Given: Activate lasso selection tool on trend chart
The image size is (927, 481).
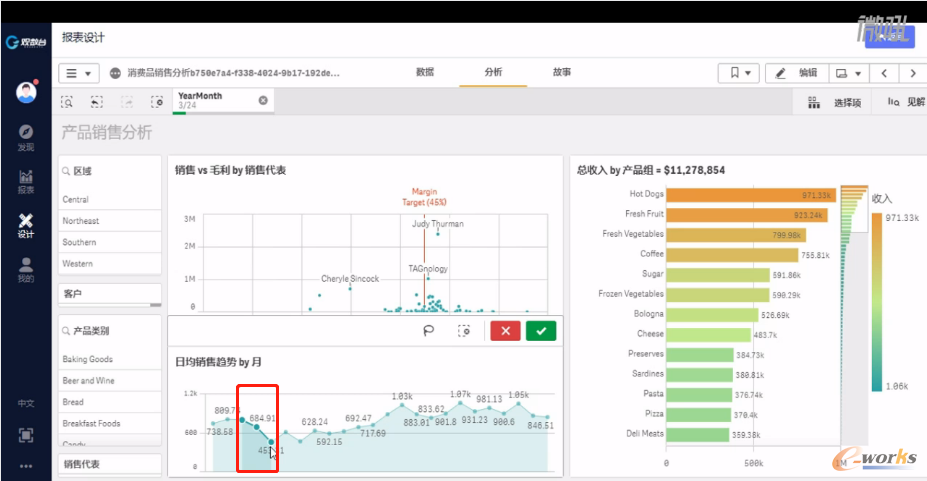Looking at the screenshot, I should click(x=429, y=331).
